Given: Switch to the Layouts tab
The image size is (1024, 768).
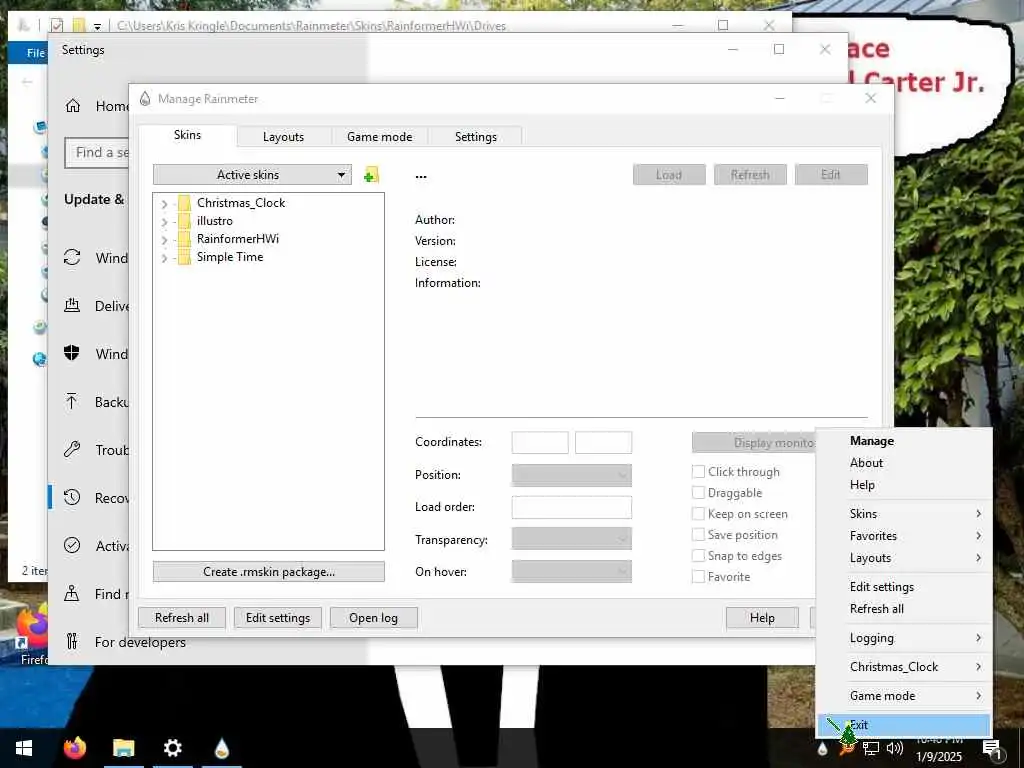Looking at the screenshot, I should (283, 136).
